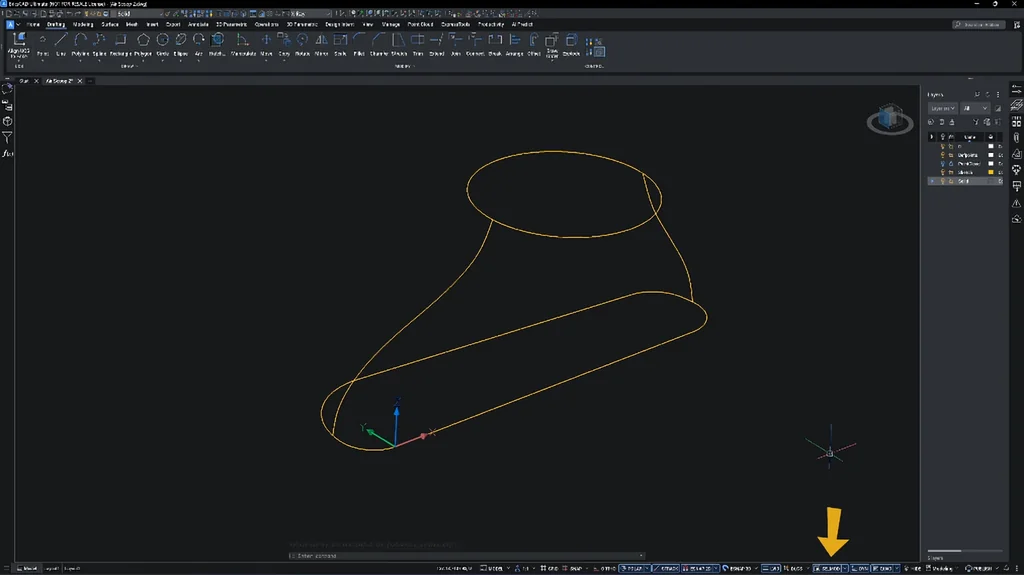The height and width of the screenshot is (575, 1024).
Task: Open the Surface ribbon tab
Action: click(110, 24)
